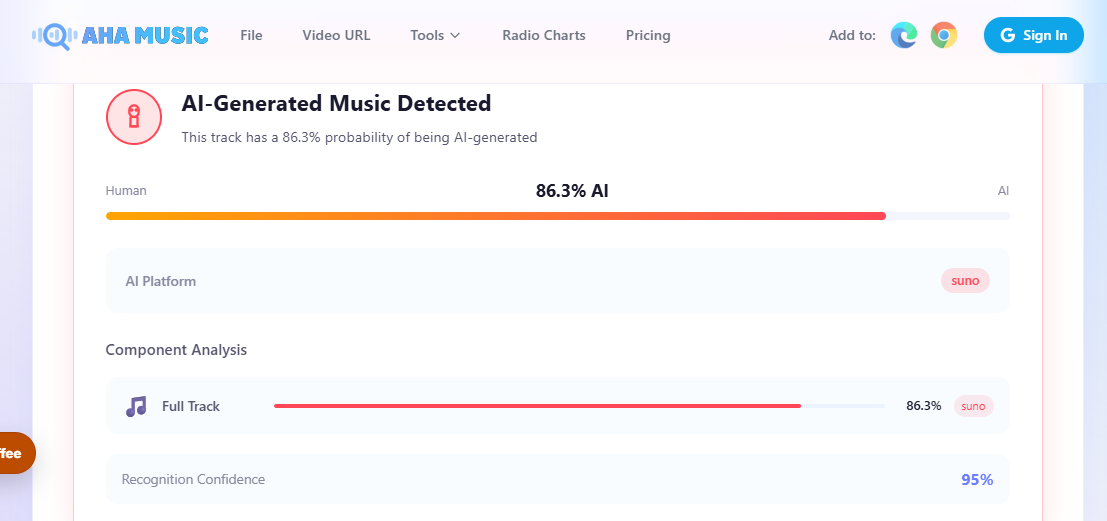Click the suno tag in AI Platform row
This screenshot has height=521, width=1107.
pyautogui.click(x=965, y=281)
